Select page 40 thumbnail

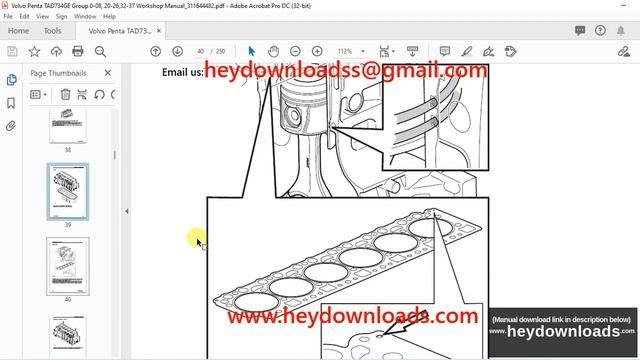(68, 266)
